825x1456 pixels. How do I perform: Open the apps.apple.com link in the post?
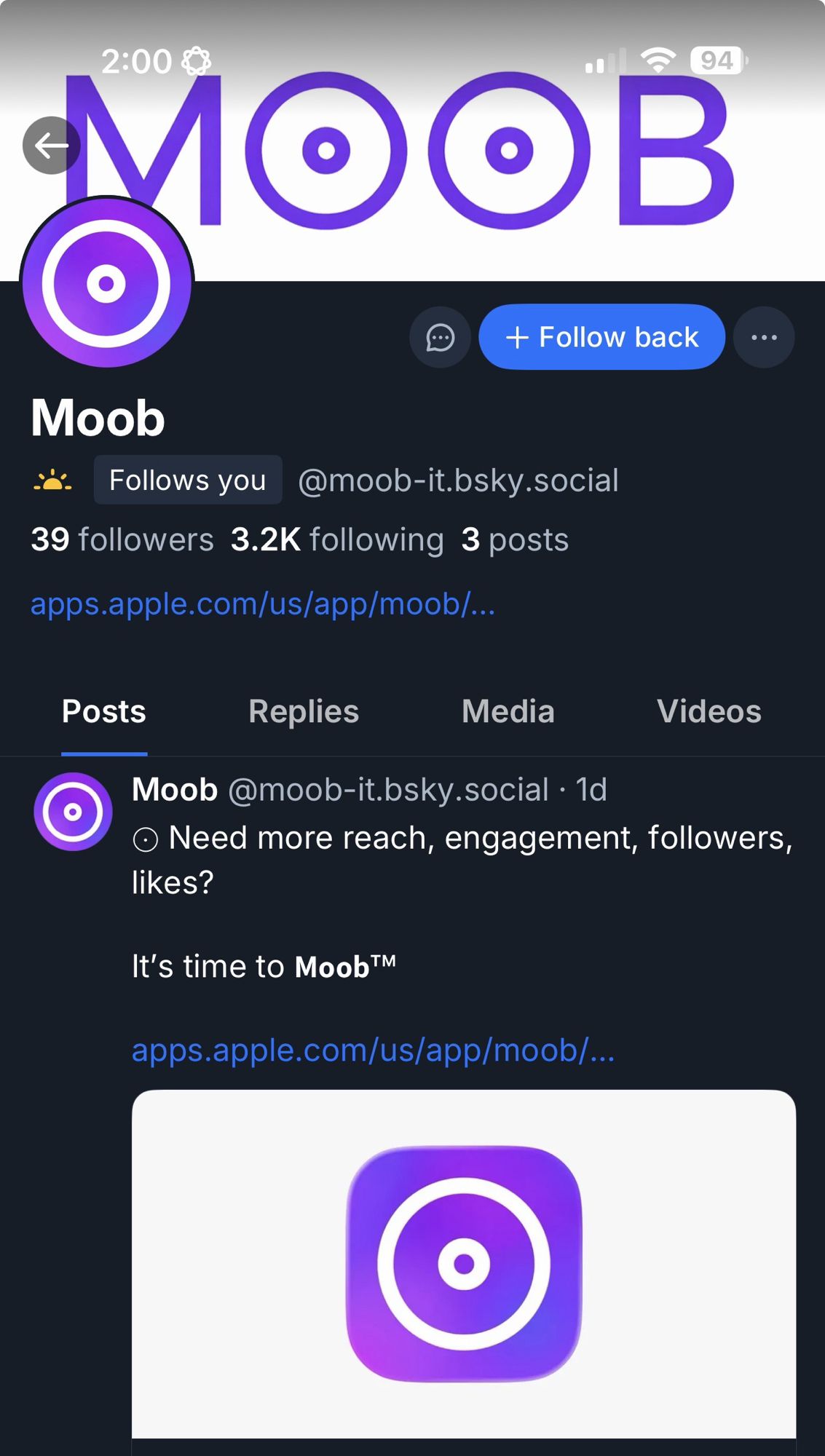[x=373, y=1050]
